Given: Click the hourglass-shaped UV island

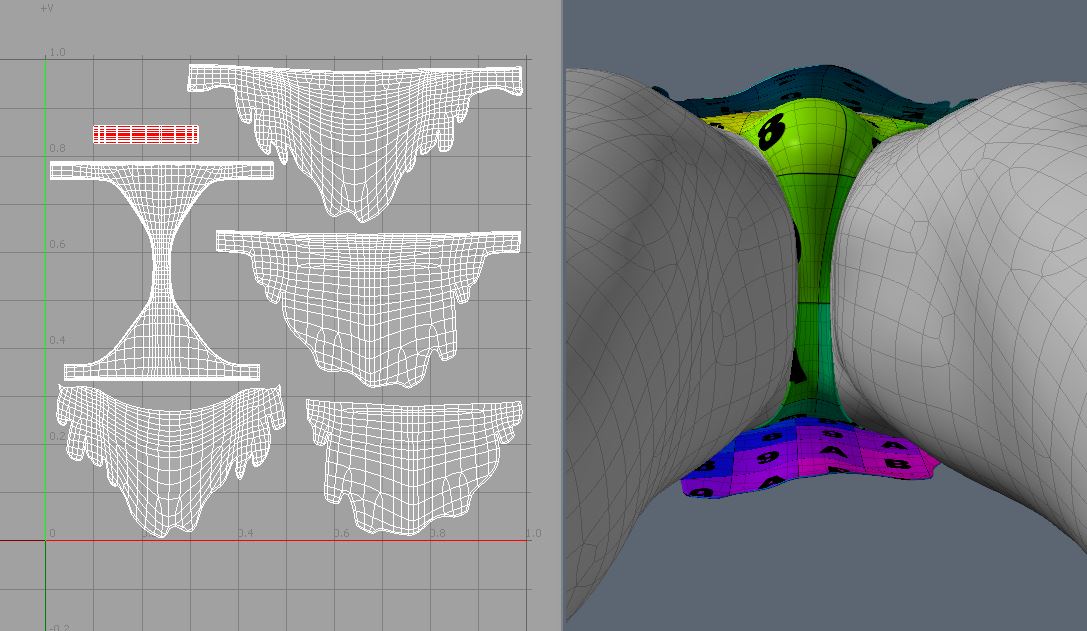Looking at the screenshot, I should pyautogui.click(x=160, y=270).
